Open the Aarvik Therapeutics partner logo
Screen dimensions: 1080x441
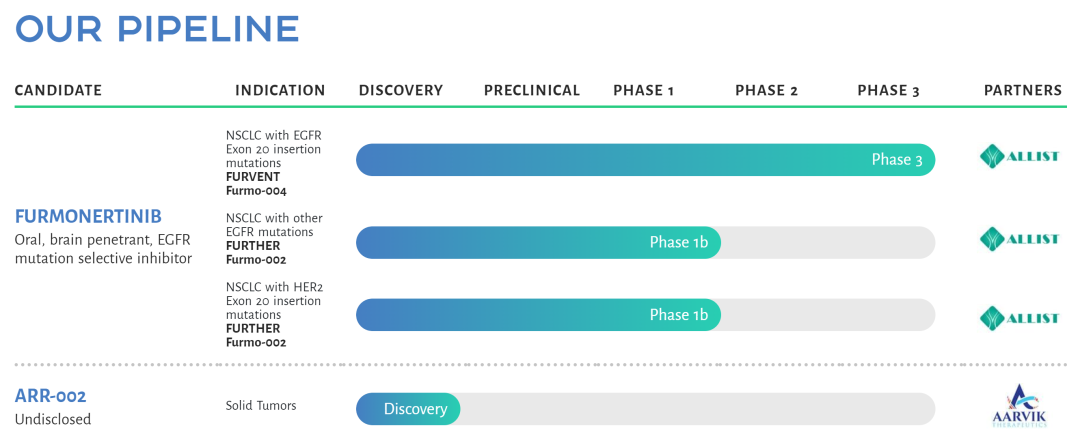coord(1019,405)
